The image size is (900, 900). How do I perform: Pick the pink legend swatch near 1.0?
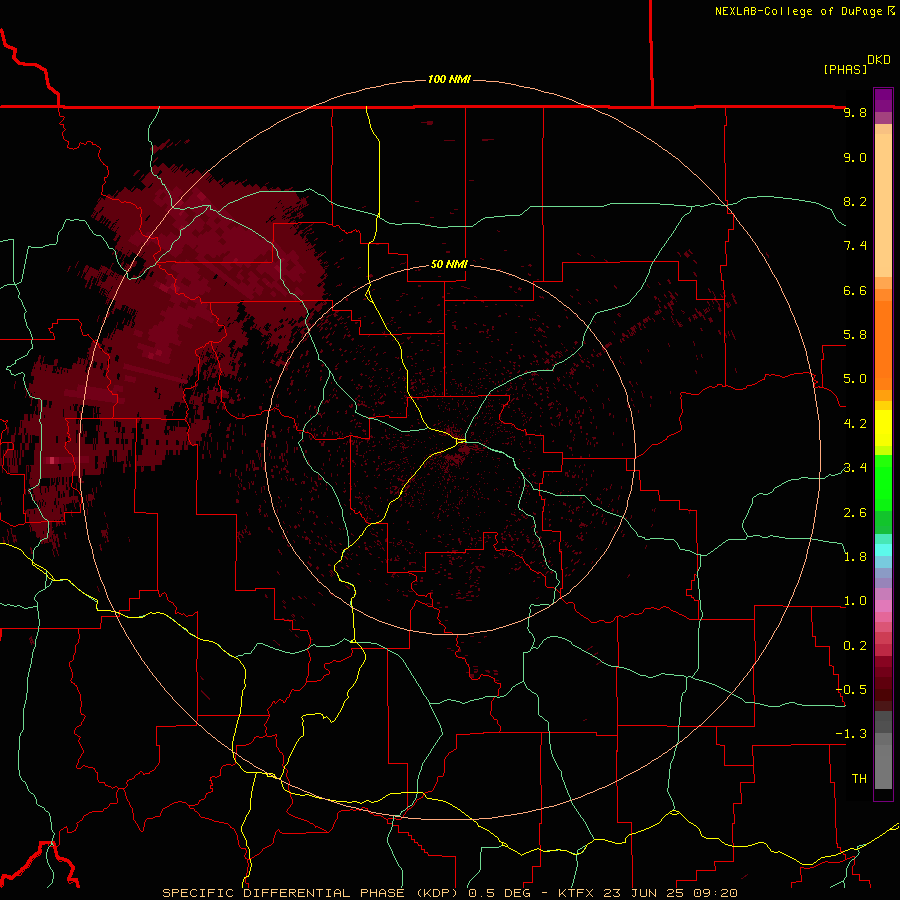pyautogui.click(x=883, y=606)
